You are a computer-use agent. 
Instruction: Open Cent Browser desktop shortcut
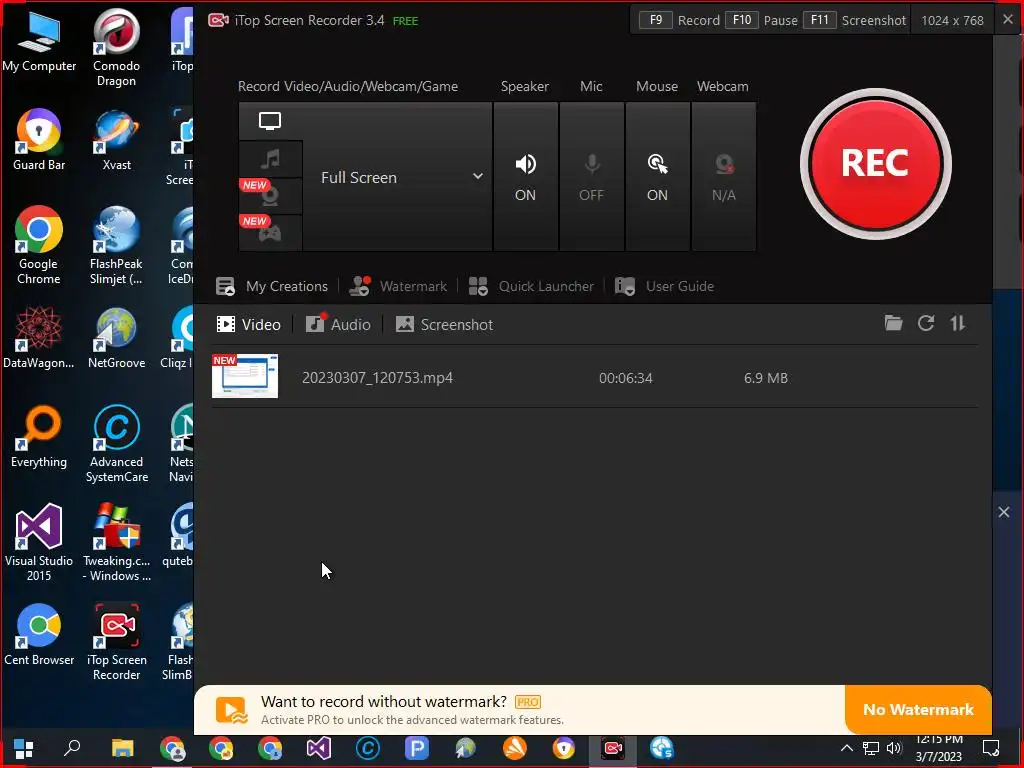click(39, 635)
